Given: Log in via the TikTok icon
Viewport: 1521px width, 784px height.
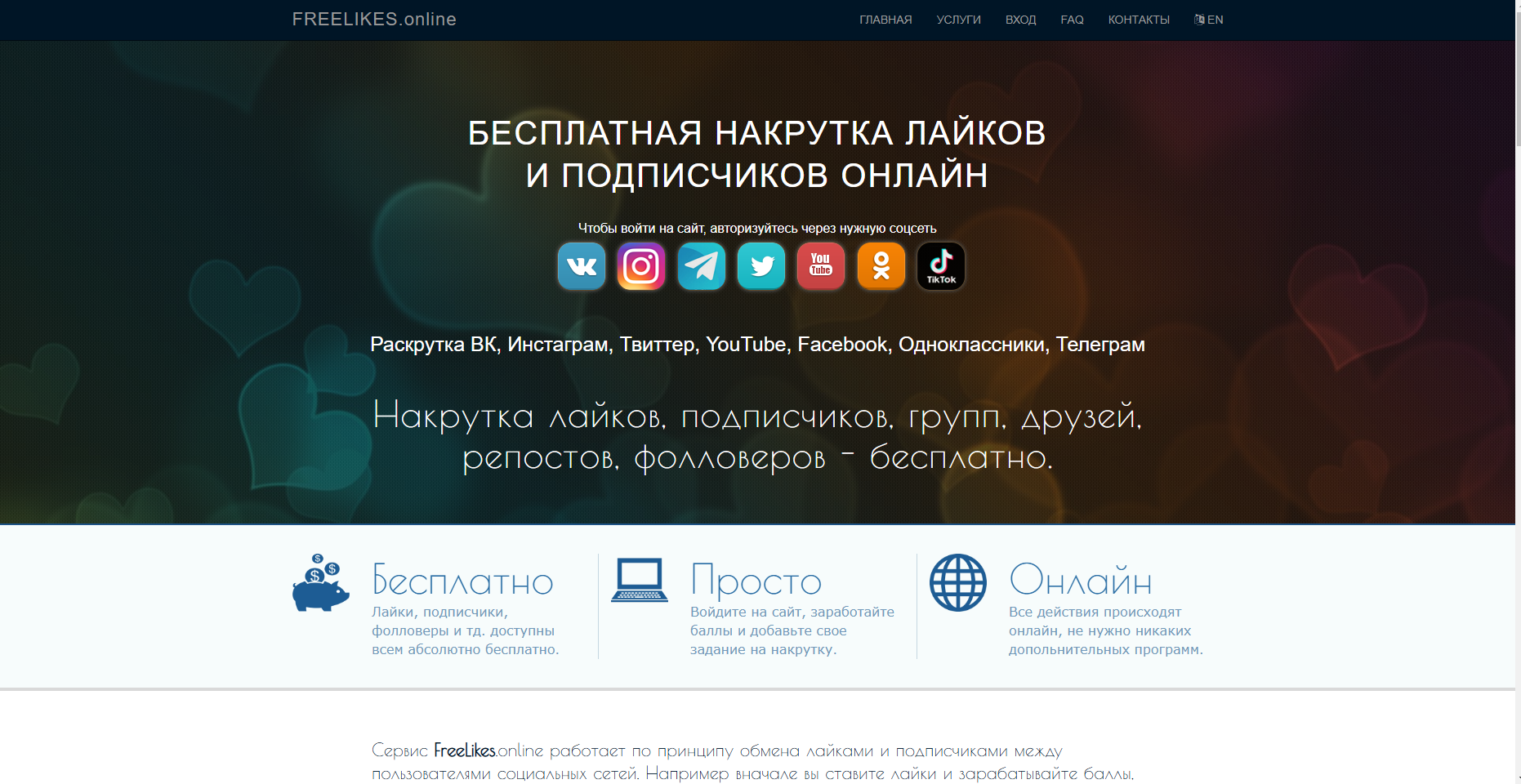Looking at the screenshot, I should point(941,266).
